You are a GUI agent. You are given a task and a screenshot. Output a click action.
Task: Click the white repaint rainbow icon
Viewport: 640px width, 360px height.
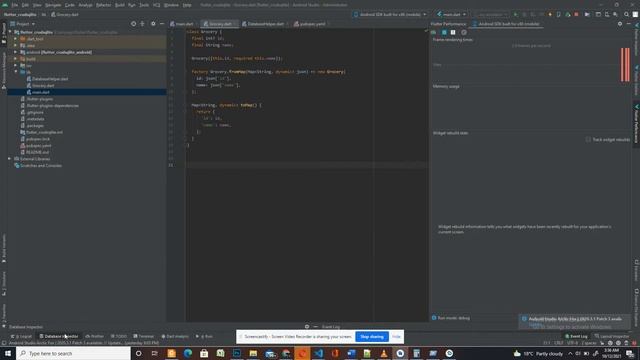[453, 32]
